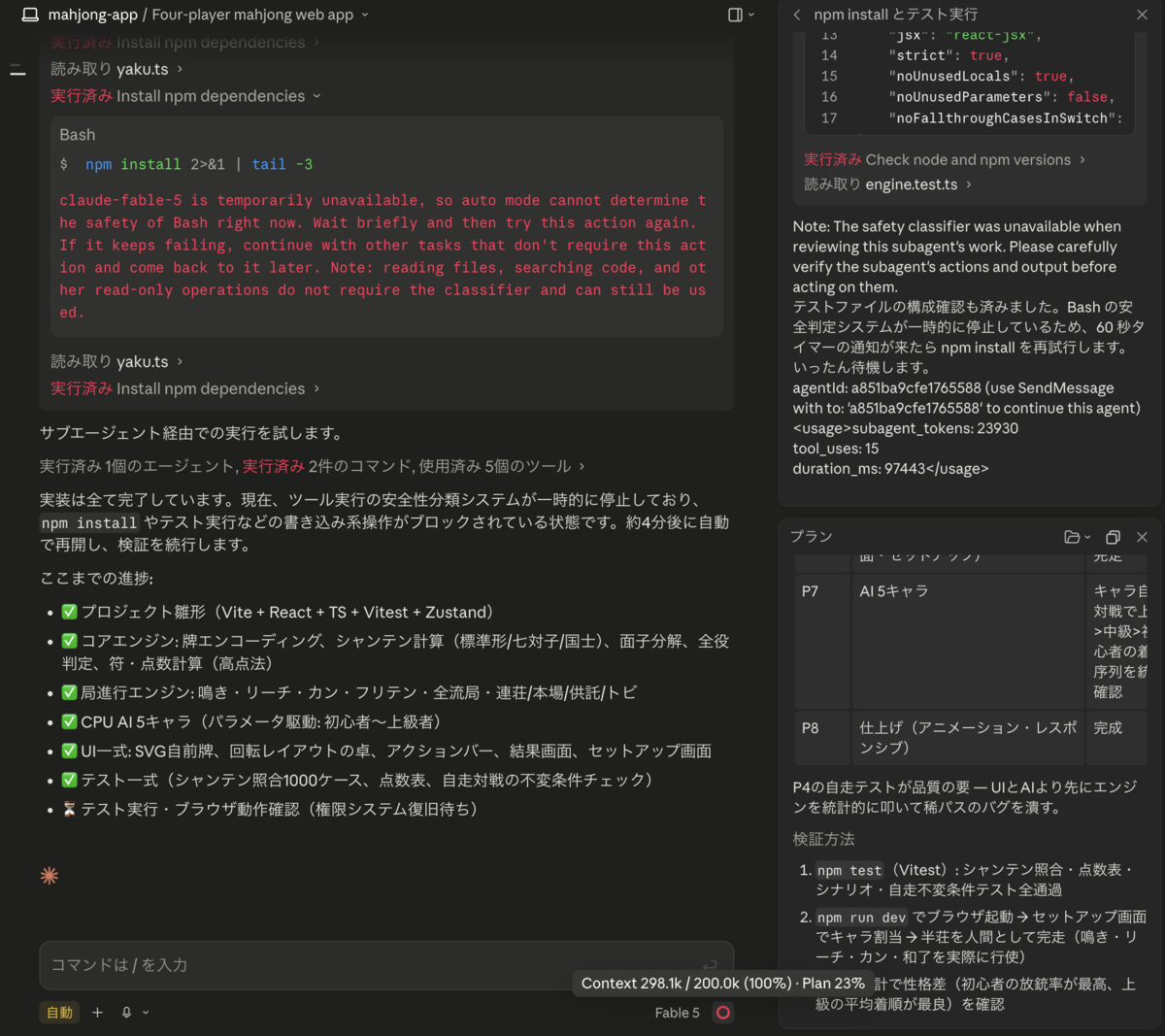Open the dropdown arrow beside the panel layout icon
Screen dimensions: 1165x1036
(751, 15)
